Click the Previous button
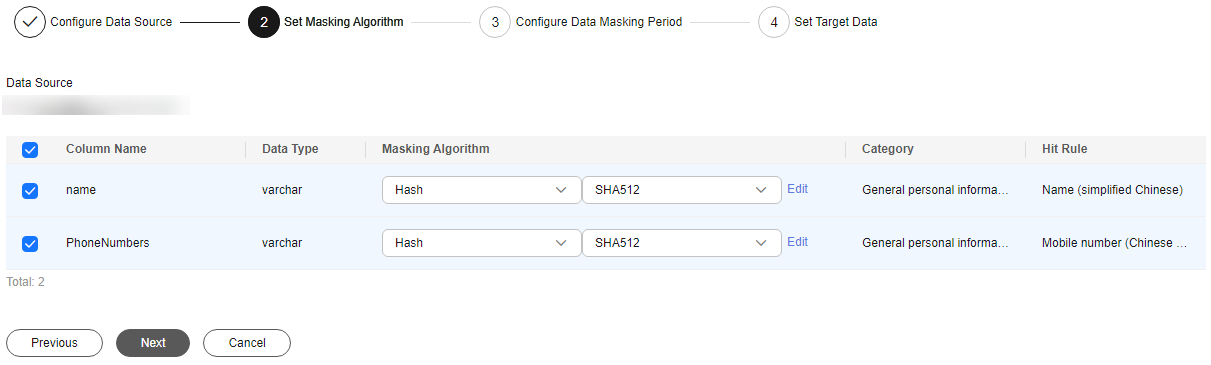The height and width of the screenshot is (365, 1211). point(54,343)
